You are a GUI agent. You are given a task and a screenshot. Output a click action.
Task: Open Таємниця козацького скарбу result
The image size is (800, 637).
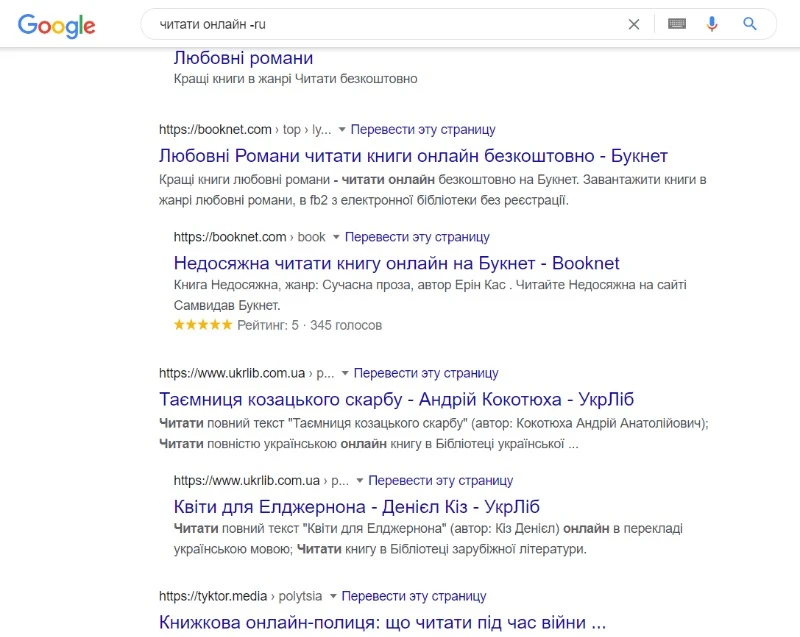point(397,399)
